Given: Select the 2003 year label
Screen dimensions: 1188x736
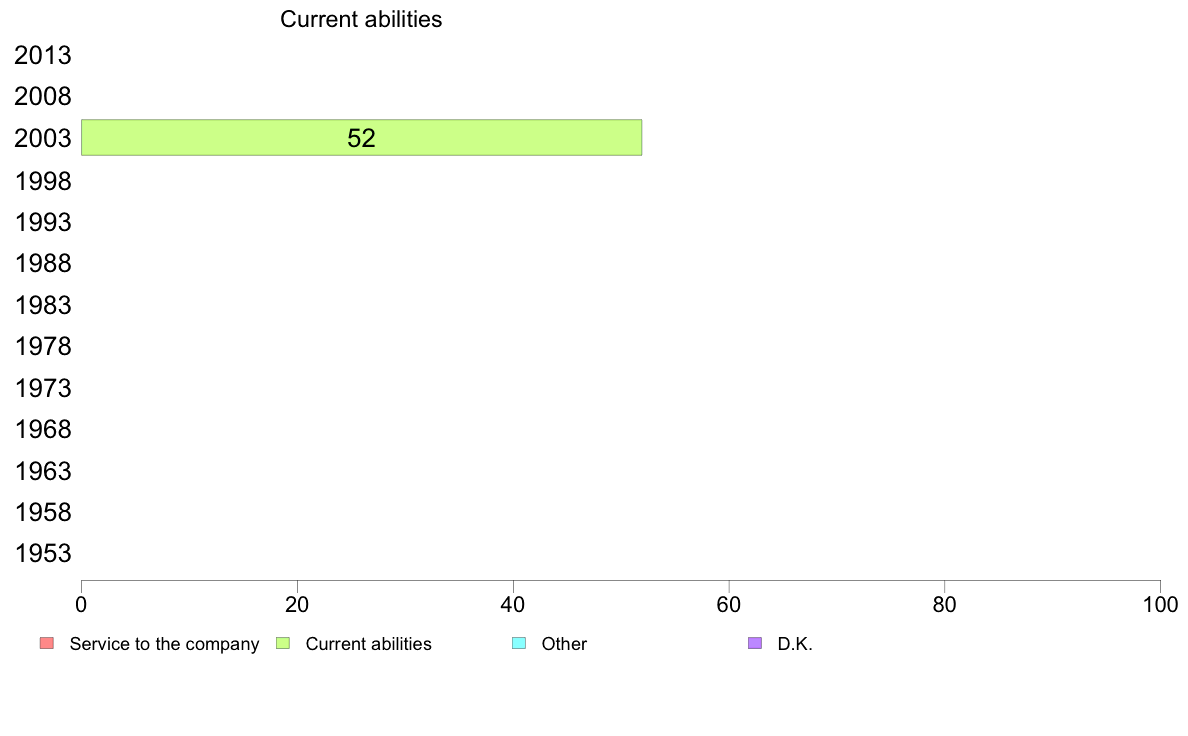Looking at the screenshot, I should click(42, 138).
